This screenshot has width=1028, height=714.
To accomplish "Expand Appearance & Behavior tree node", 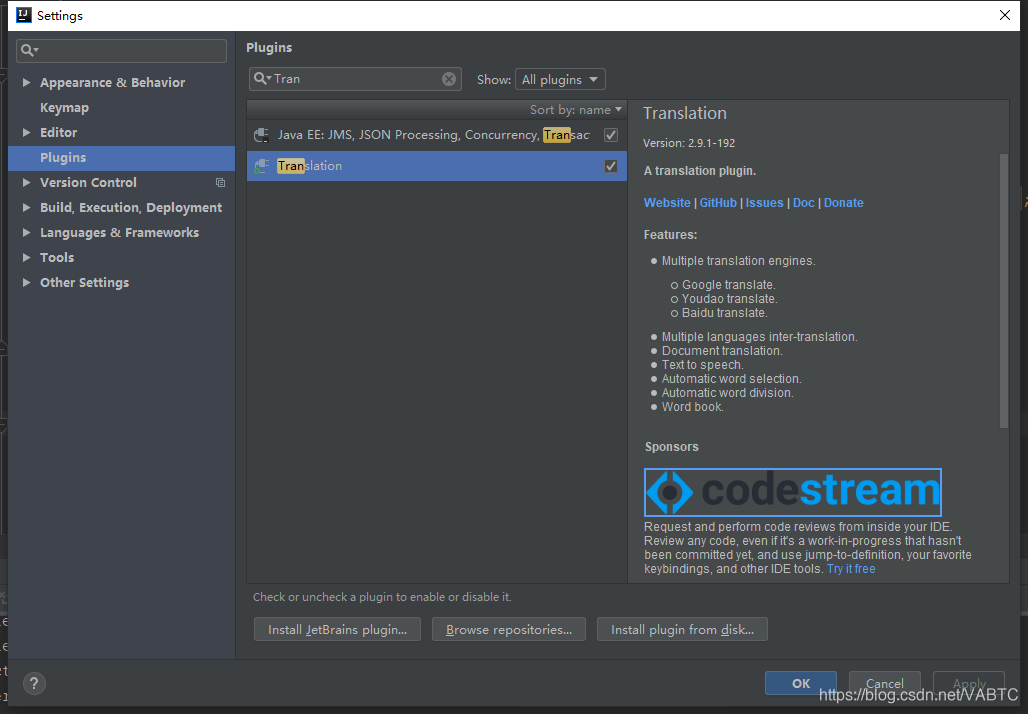I will pyautogui.click(x=26, y=82).
